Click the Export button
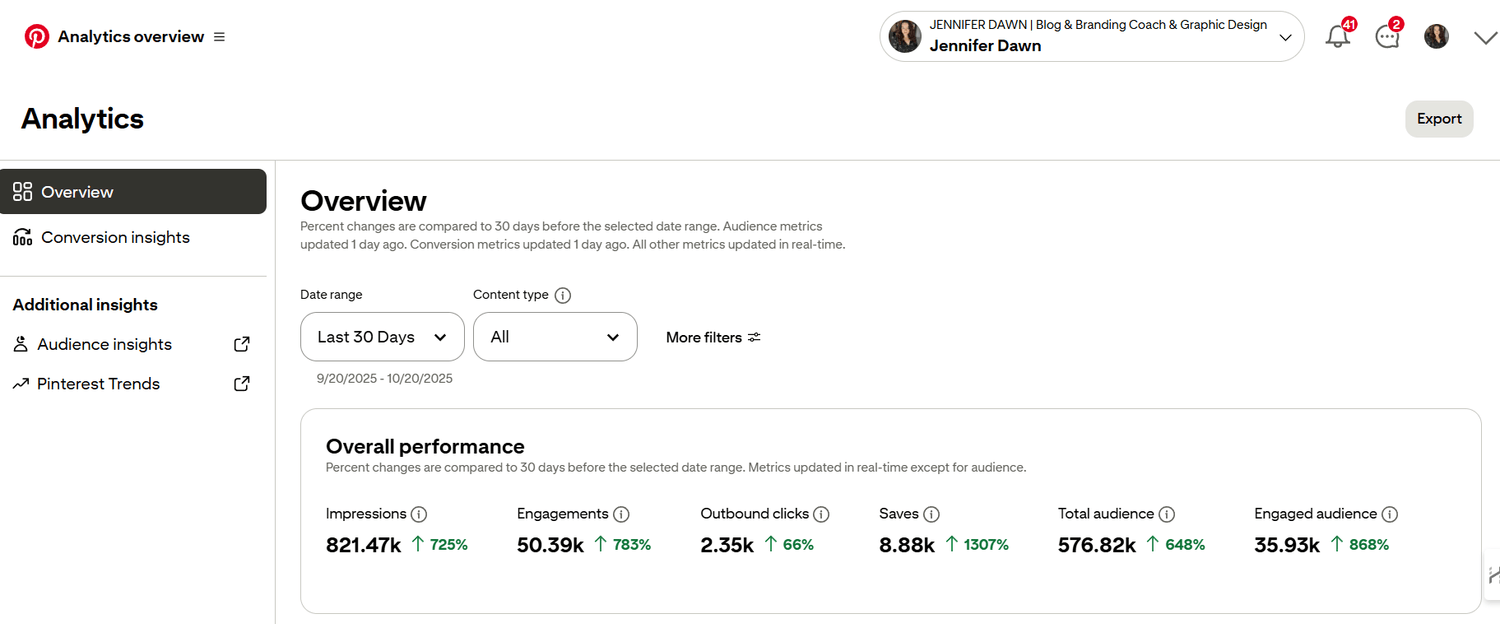 (x=1439, y=119)
